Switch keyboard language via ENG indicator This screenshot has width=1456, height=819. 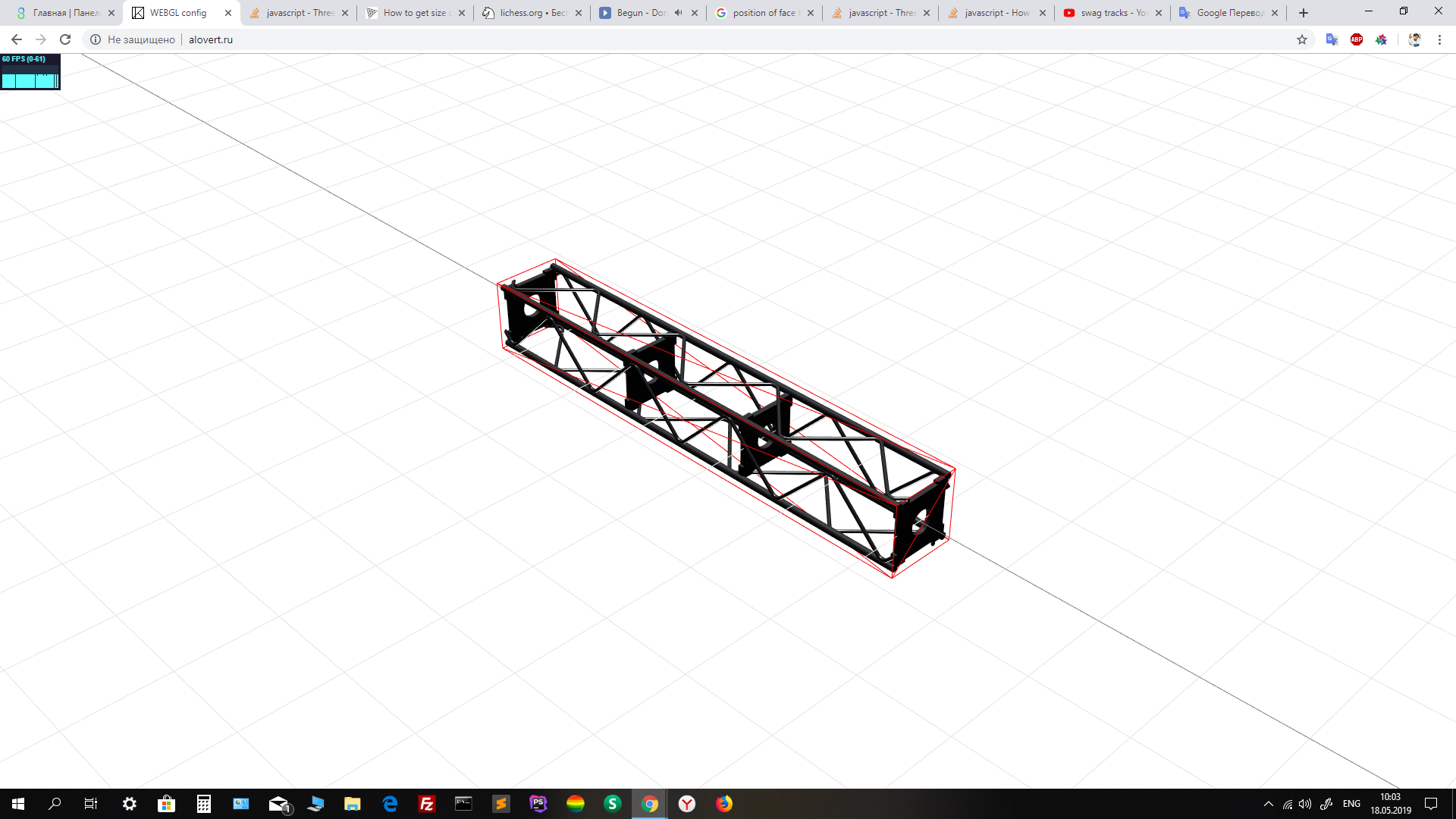tap(1352, 804)
